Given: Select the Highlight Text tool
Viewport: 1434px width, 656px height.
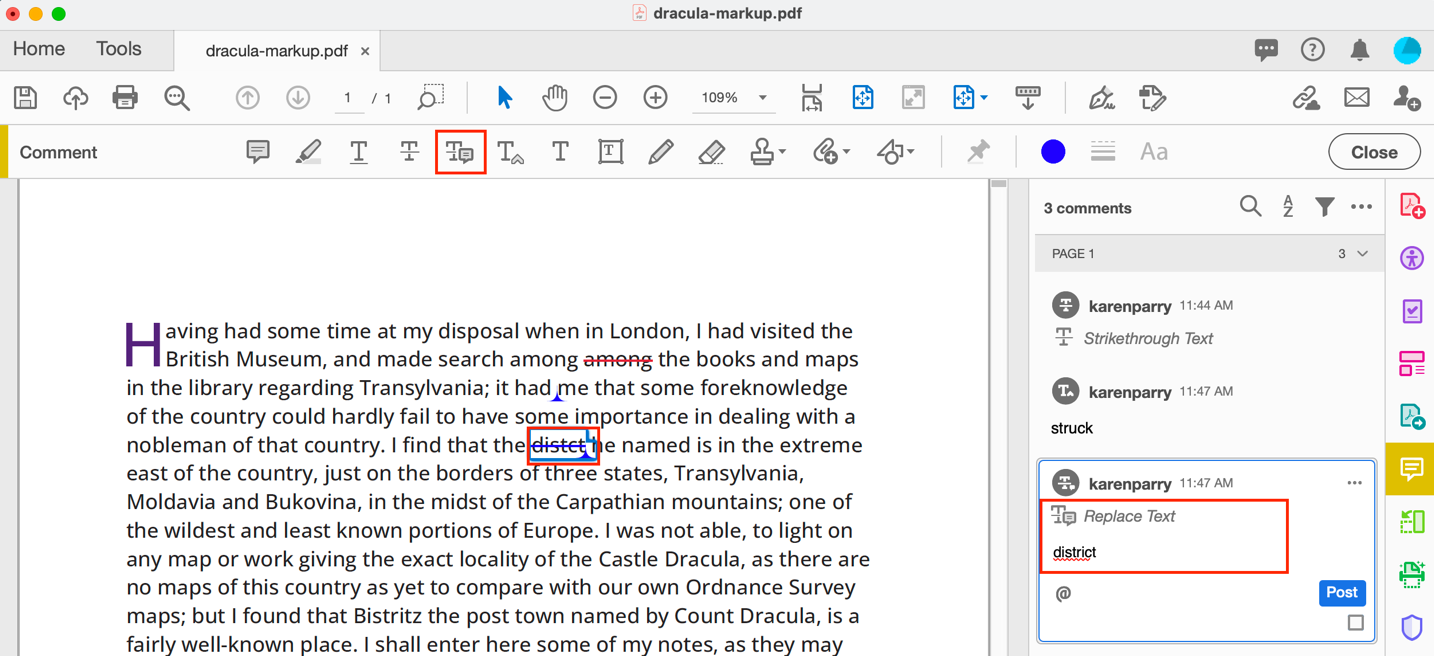Looking at the screenshot, I should point(308,152).
